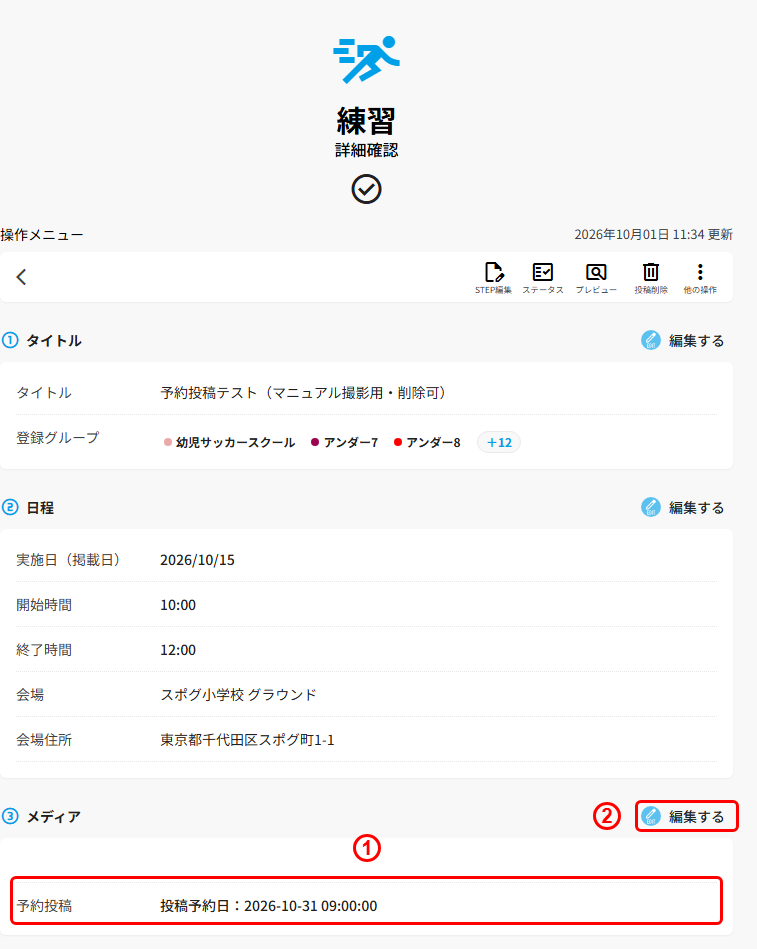Viewport: 757px width, 949px height.
Task: Click the venue スポグ小学校 グラウンド
Action: pyautogui.click(x=238, y=695)
